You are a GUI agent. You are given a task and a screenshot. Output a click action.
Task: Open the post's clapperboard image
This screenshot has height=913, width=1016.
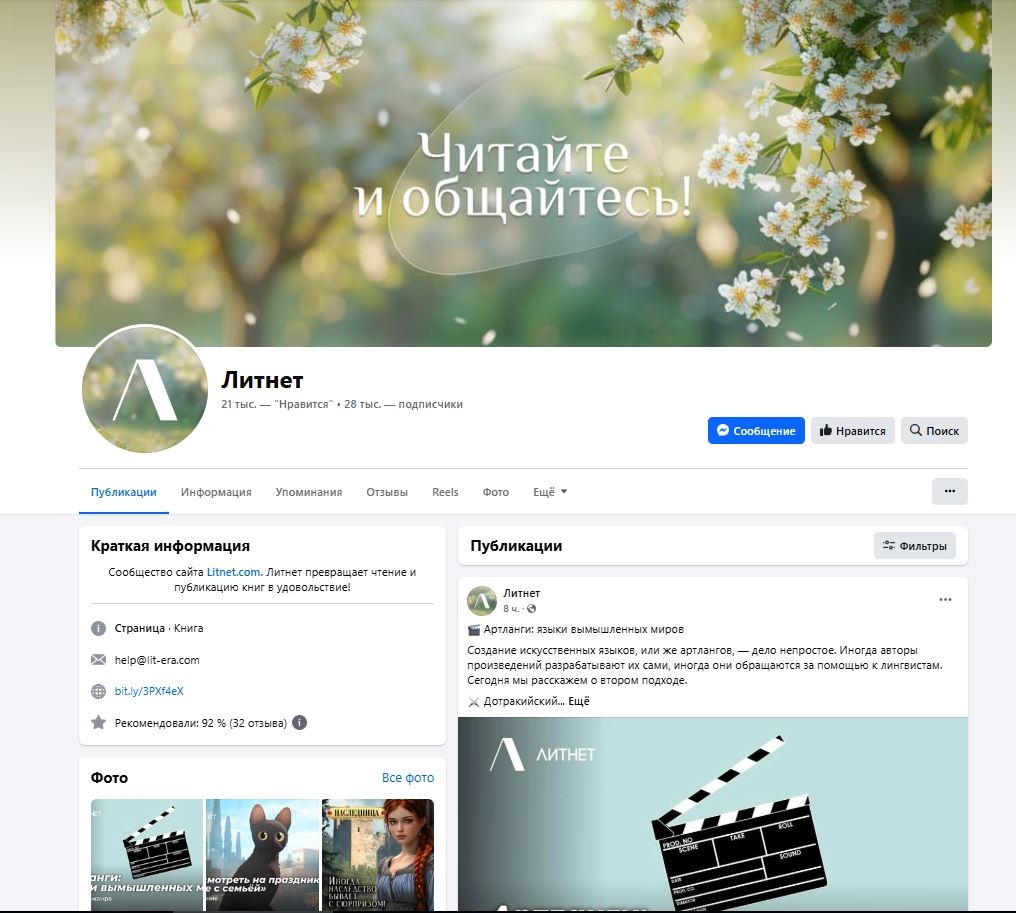pos(713,813)
